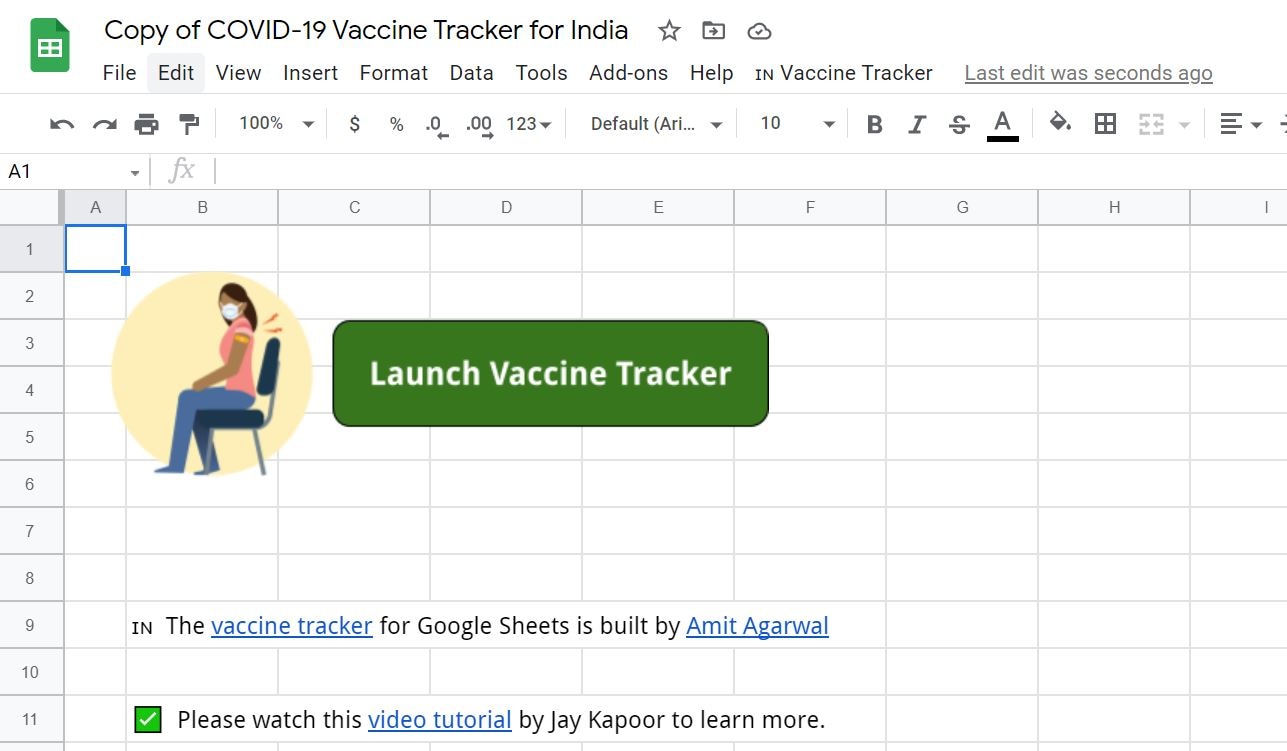Viewport: 1287px width, 751px height.
Task: Open the font family dropdown
Action: coord(653,123)
